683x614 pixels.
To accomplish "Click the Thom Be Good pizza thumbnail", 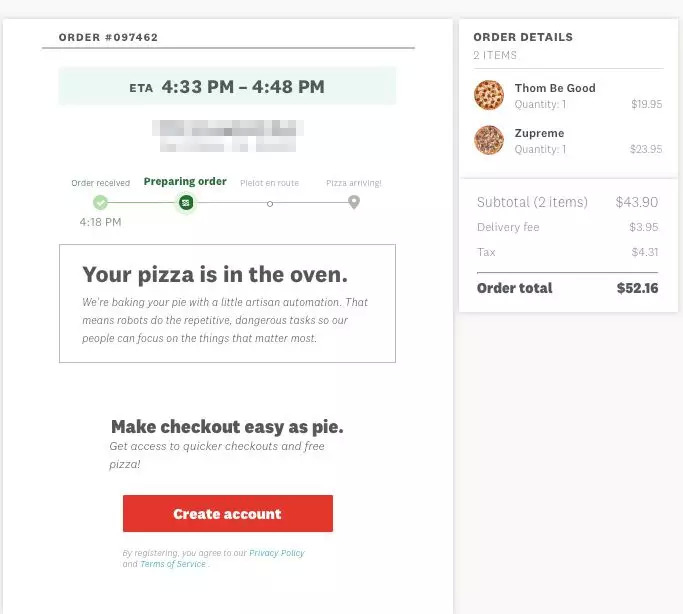I will pos(489,95).
